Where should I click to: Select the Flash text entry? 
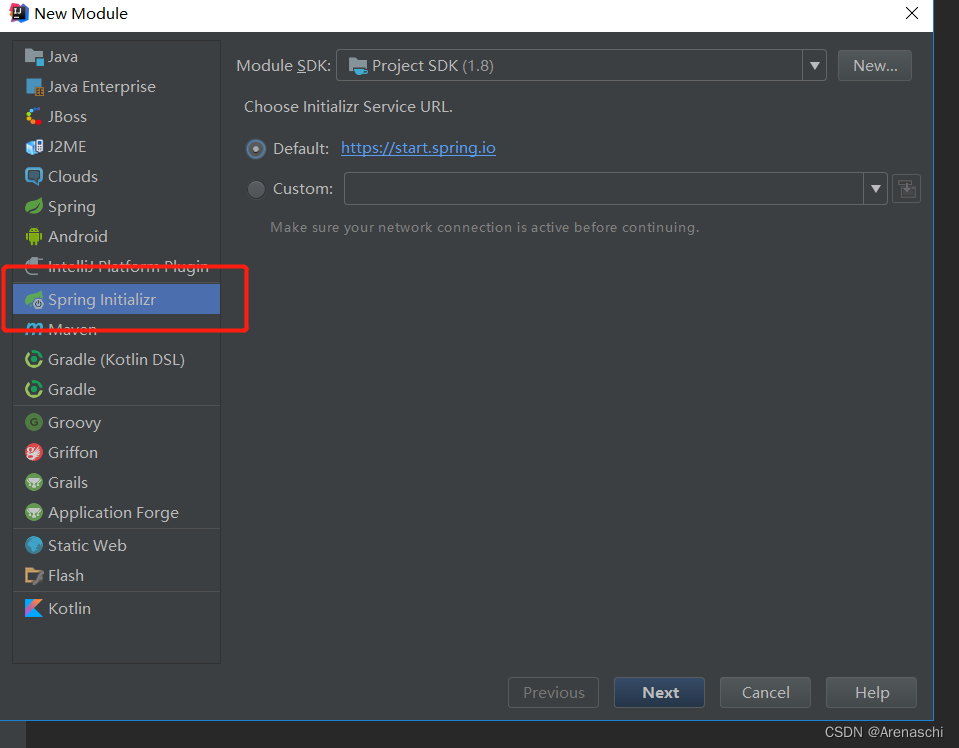pos(66,576)
